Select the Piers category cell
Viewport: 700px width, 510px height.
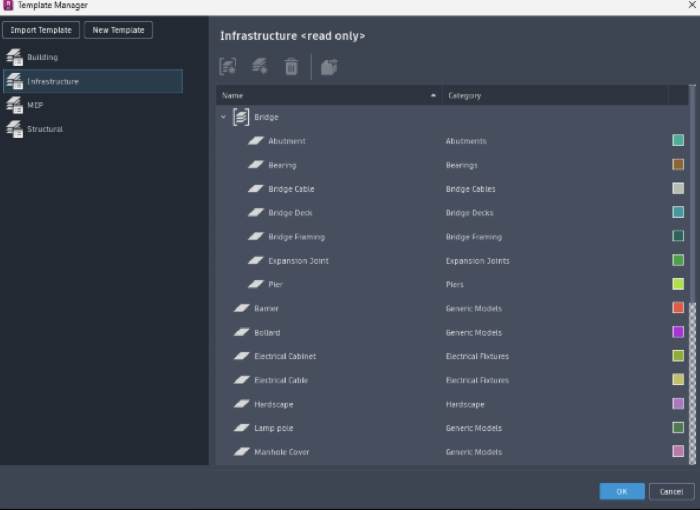pos(454,284)
